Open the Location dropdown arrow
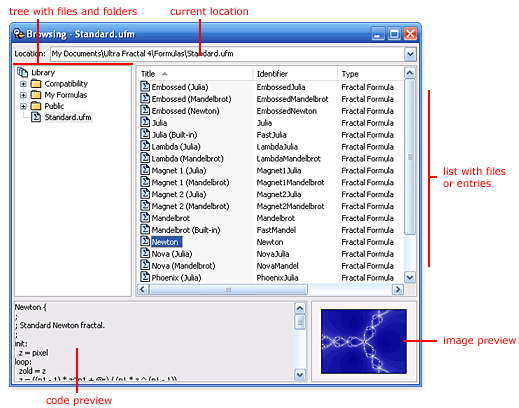Screen dimensions: 519x408 410,54
